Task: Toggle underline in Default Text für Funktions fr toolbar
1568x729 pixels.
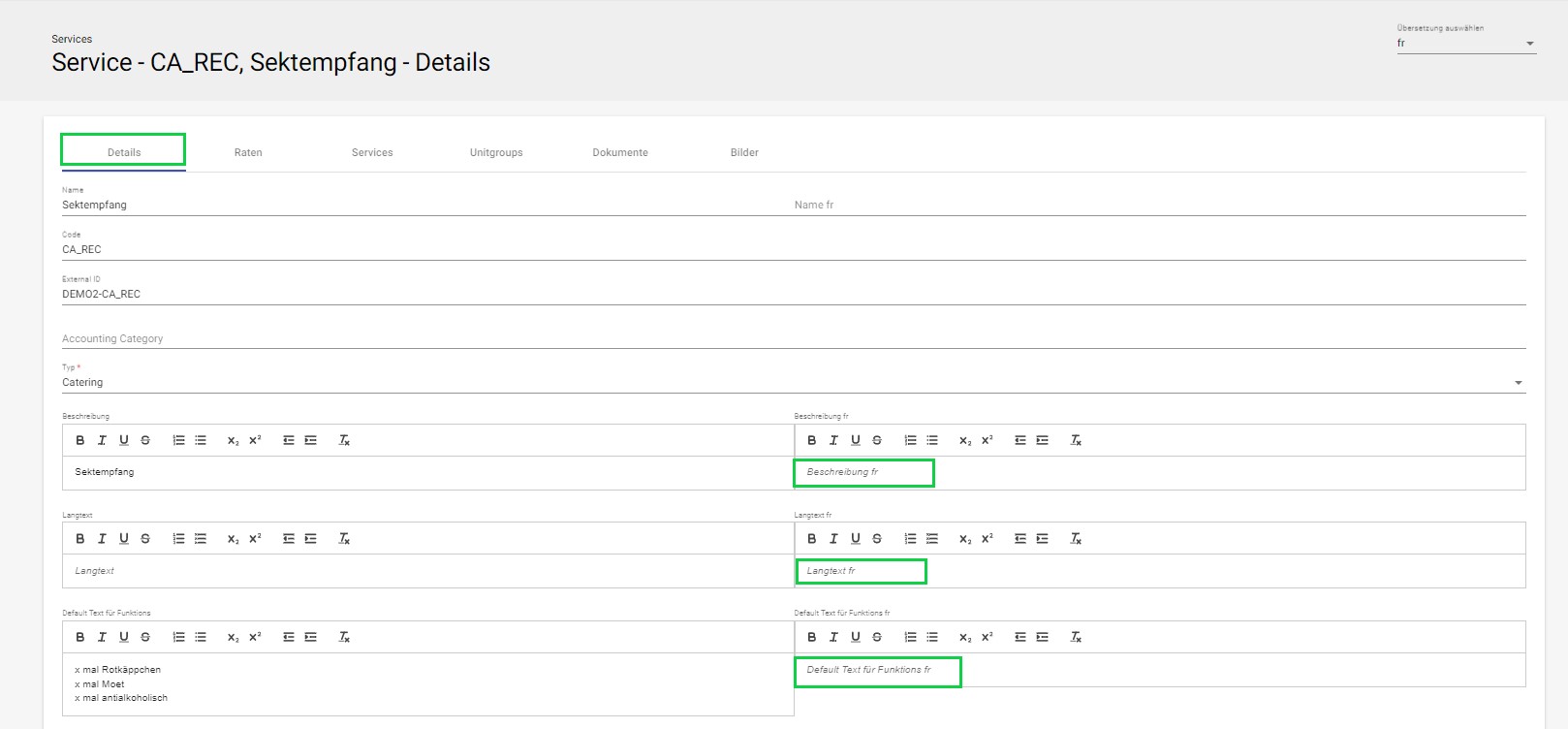Action: tap(856, 637)
